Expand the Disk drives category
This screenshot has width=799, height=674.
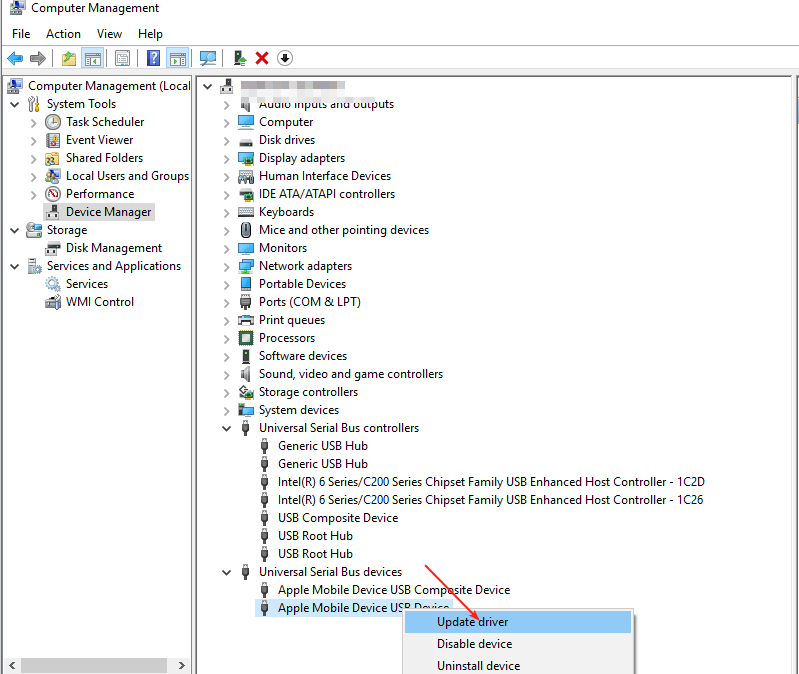[x=226, y=141]
